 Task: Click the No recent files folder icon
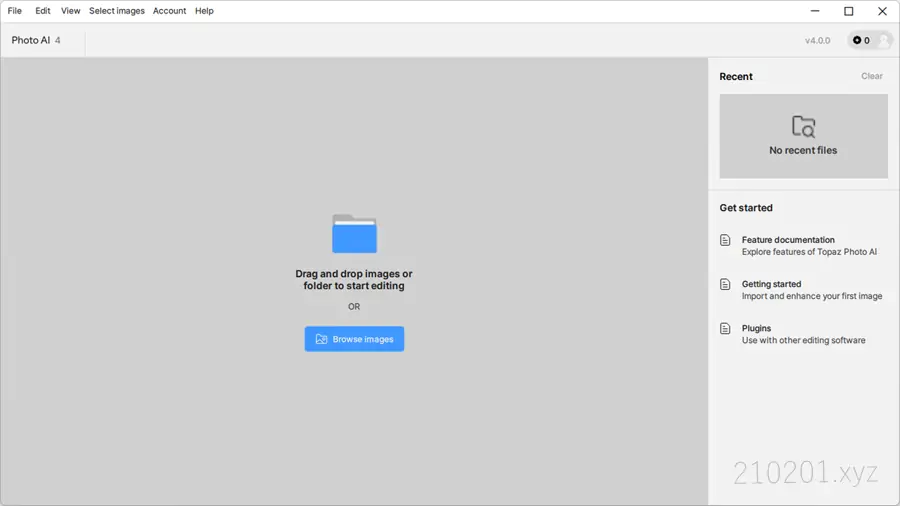tap(803, 127)
